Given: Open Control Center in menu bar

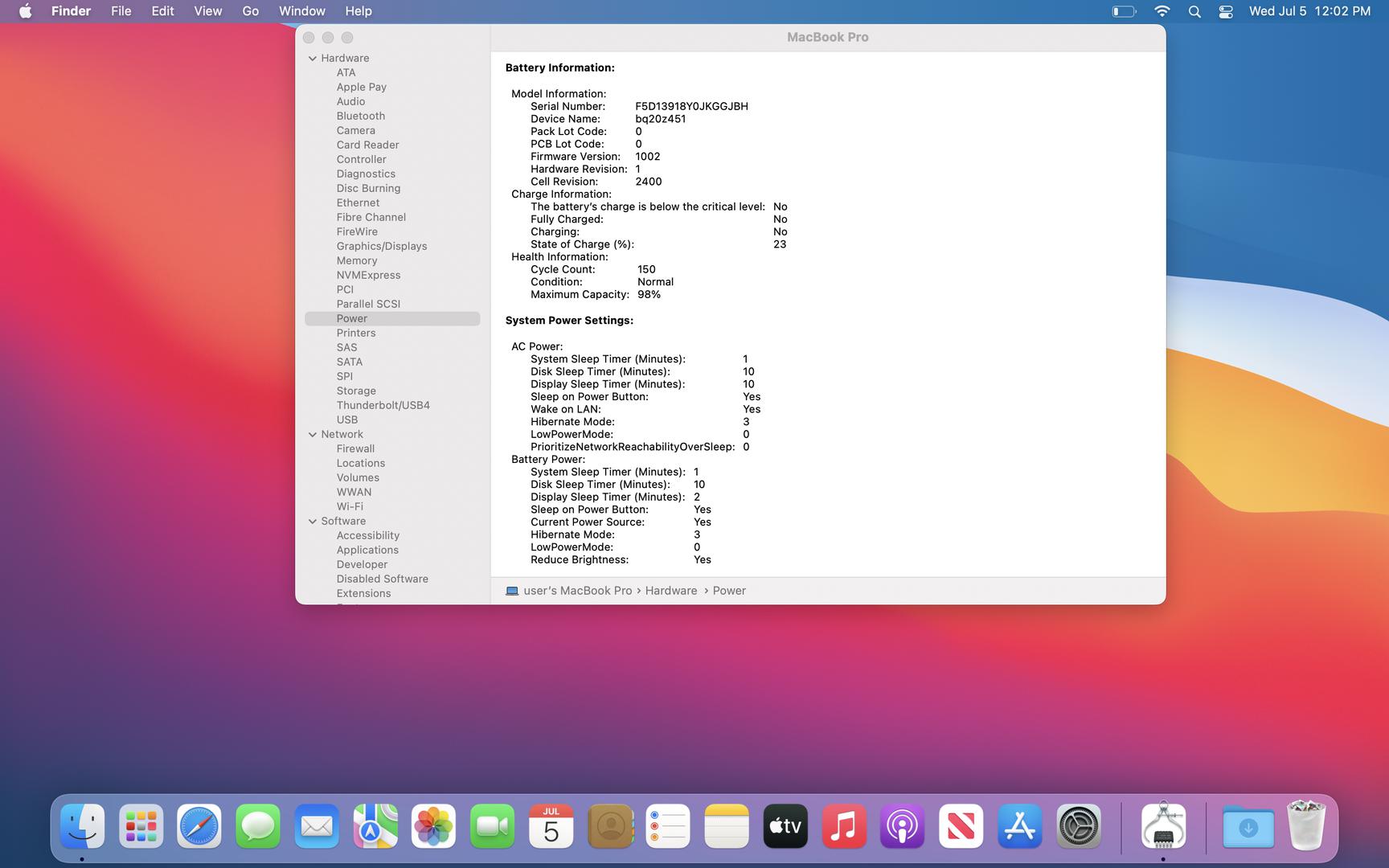Looking at the screenshot, I should (1226, 11).
